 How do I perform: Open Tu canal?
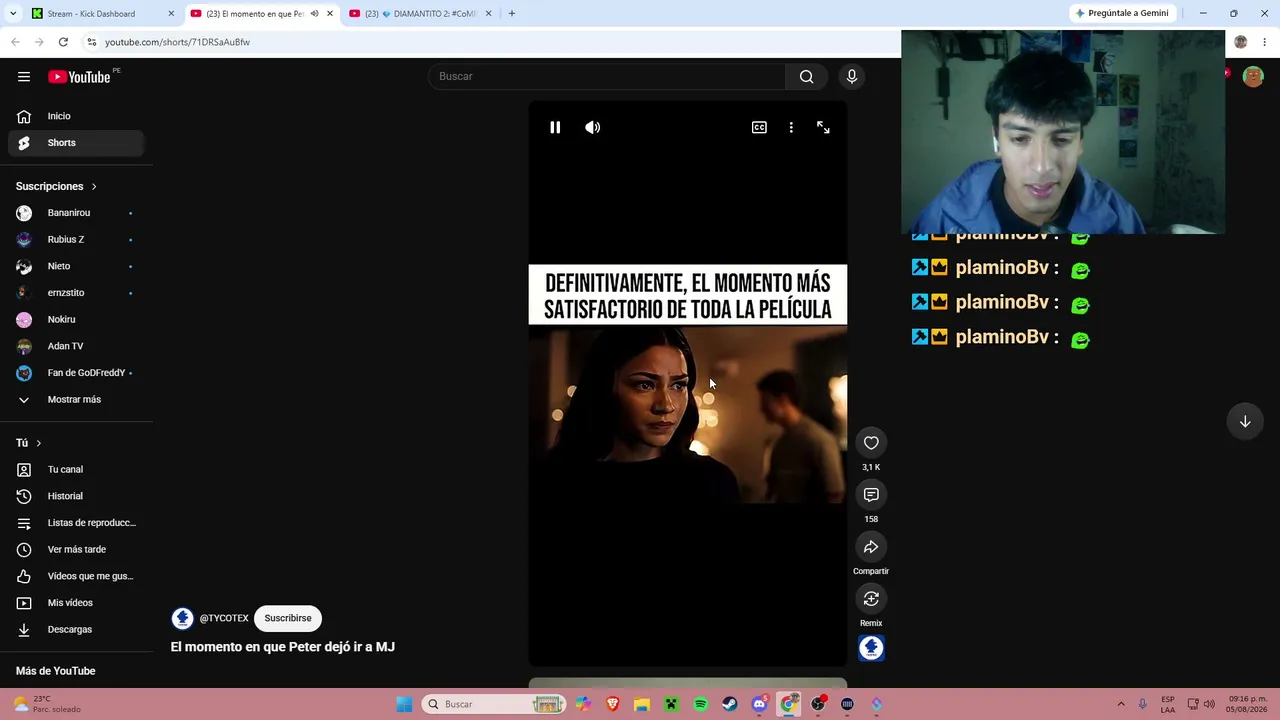76,470
